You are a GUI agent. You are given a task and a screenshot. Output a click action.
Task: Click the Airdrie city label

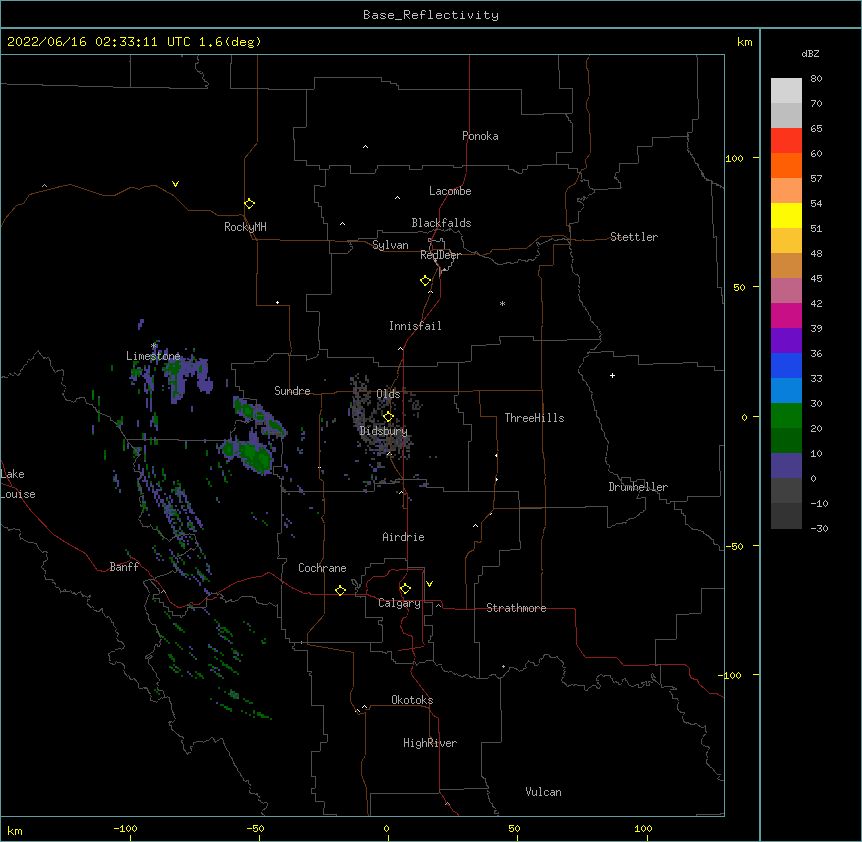pyautogui.click(x=404, y=537)
